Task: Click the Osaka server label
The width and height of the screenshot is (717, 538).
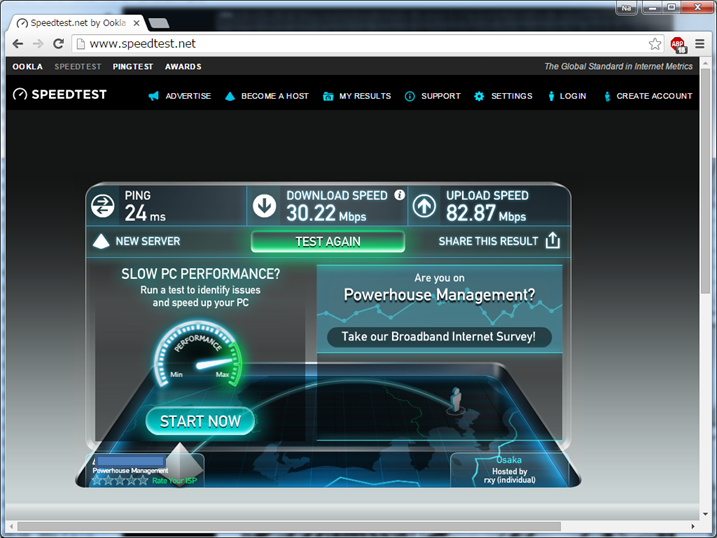Action: pos(509,460)
